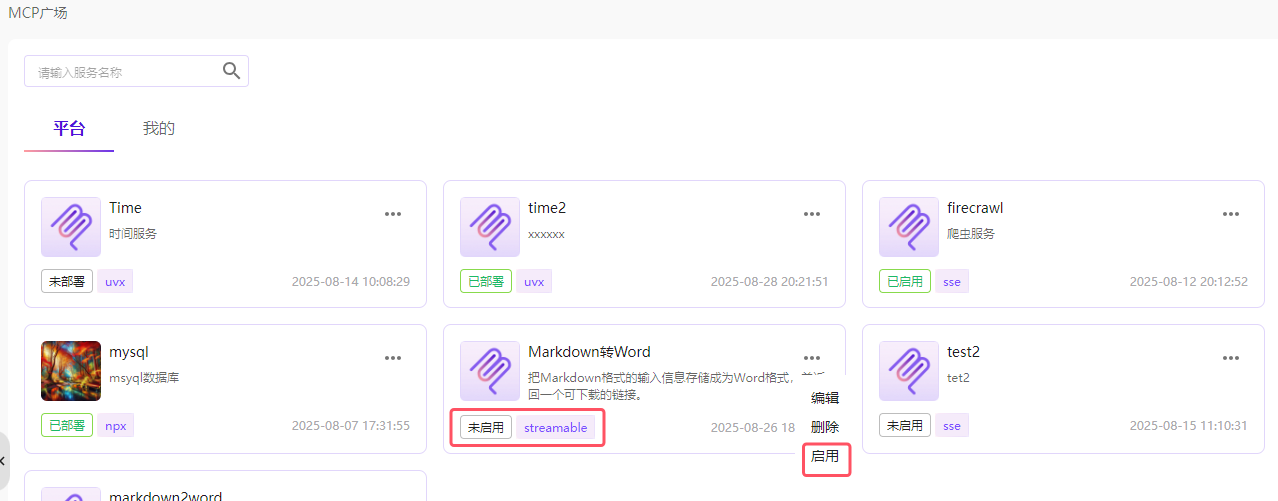Click the test2 service logo icon

click(909, 371)
